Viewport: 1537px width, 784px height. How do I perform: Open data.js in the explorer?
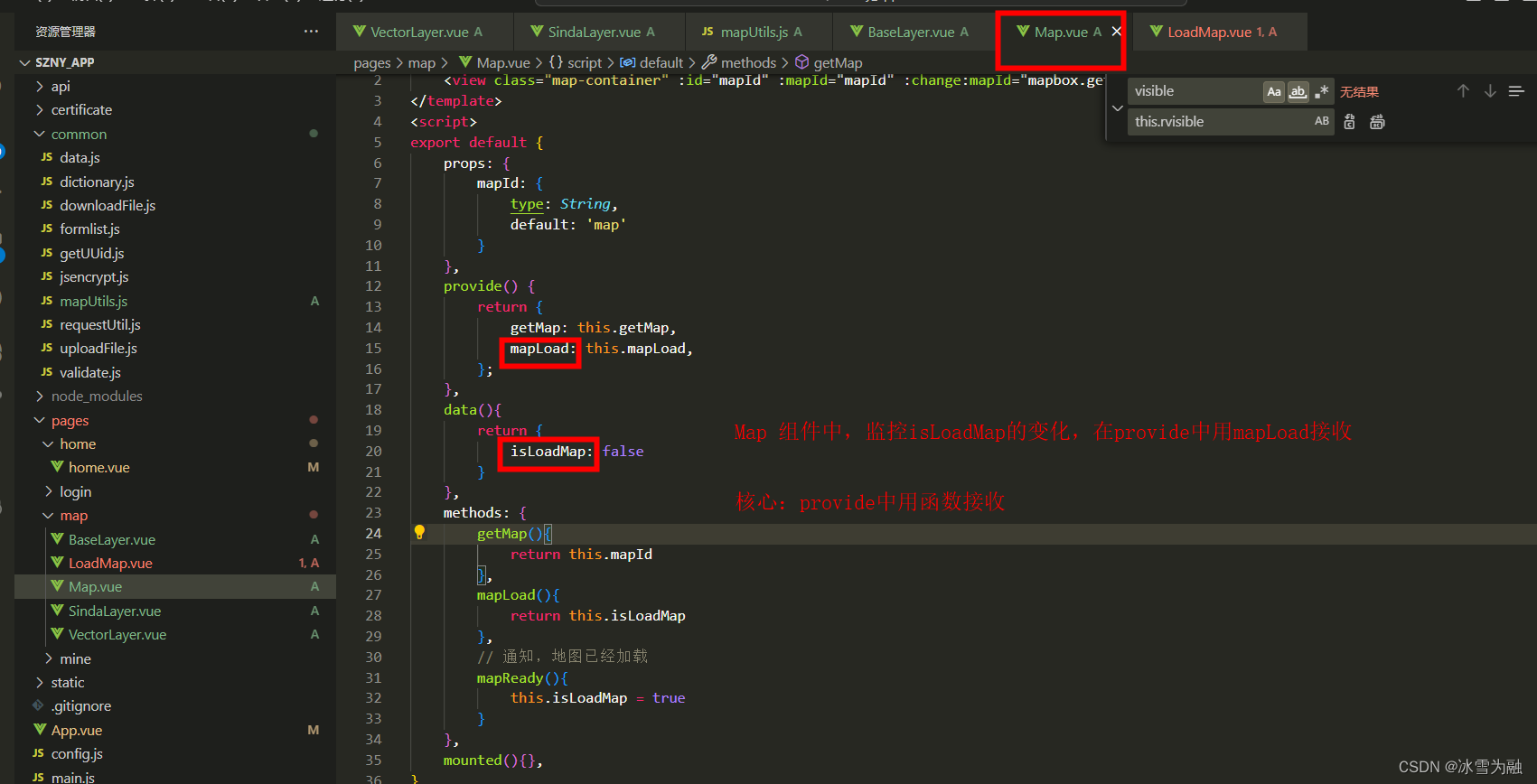click(80, 158)
